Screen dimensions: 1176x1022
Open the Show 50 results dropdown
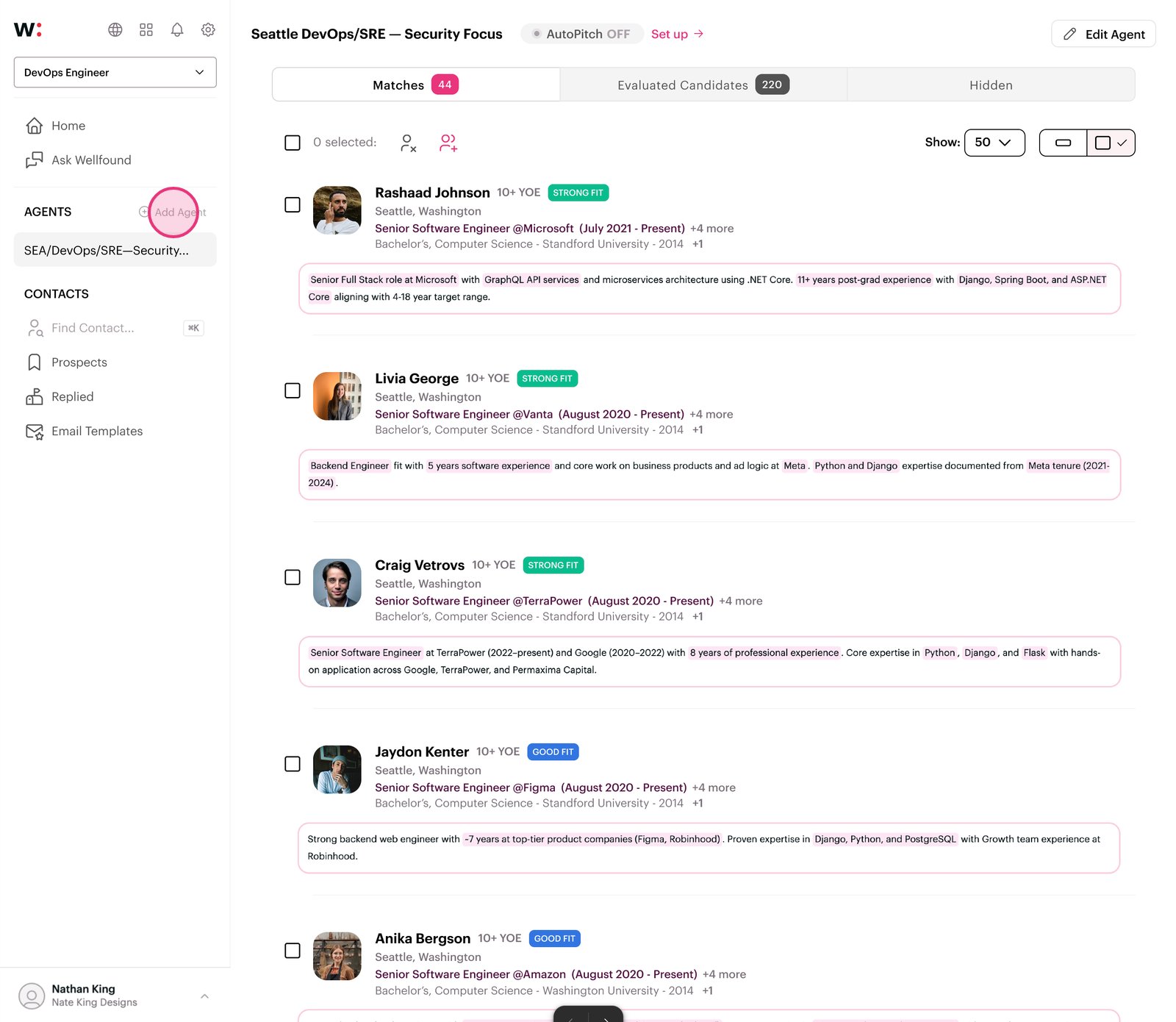pos(994,143)
